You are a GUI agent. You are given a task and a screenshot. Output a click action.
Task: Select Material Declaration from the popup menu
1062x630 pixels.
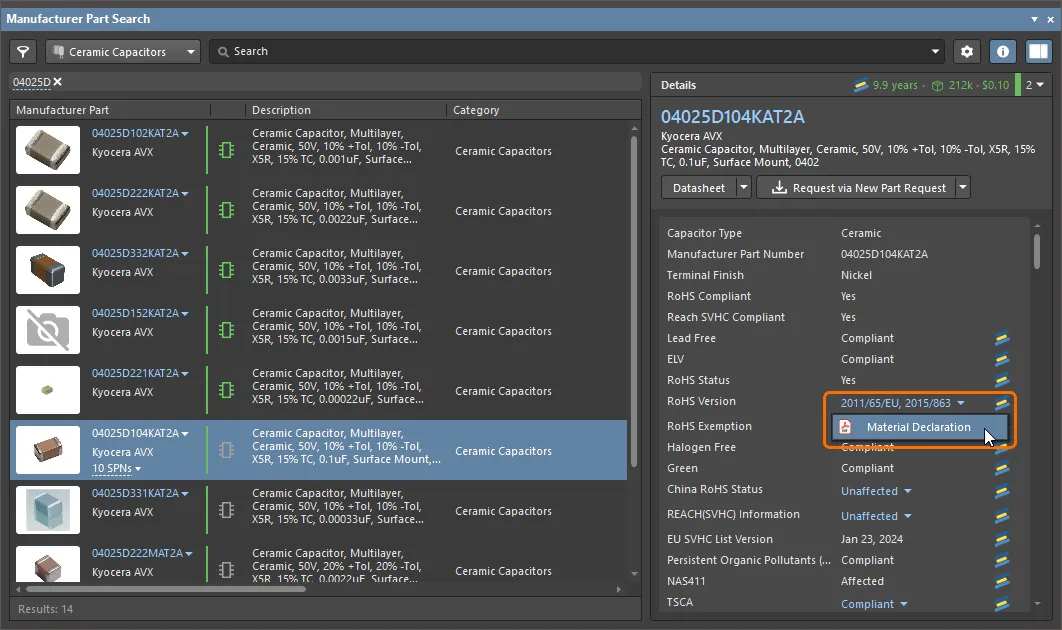coord(918,427)
